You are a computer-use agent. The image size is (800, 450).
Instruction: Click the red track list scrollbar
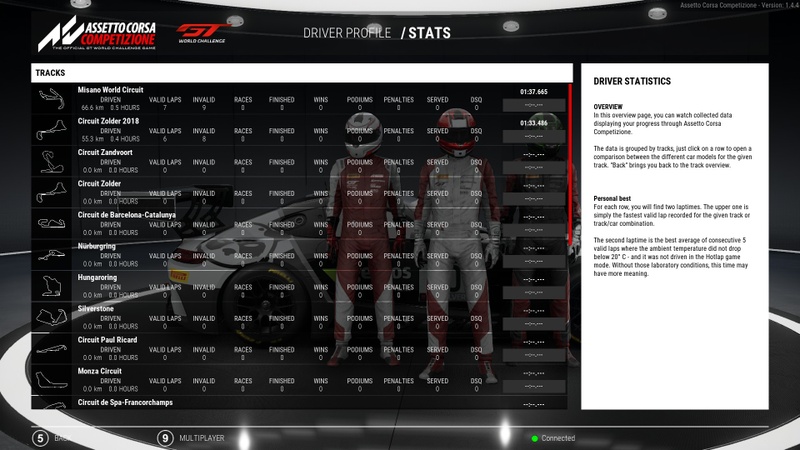point(570,164)
